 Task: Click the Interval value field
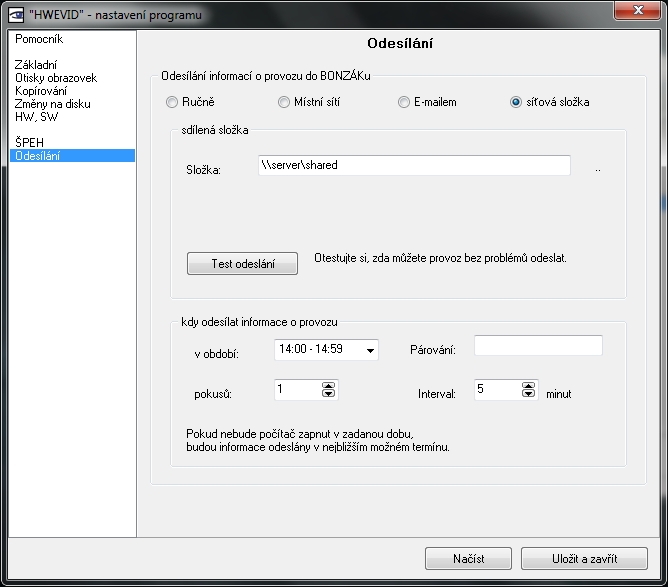498,390
